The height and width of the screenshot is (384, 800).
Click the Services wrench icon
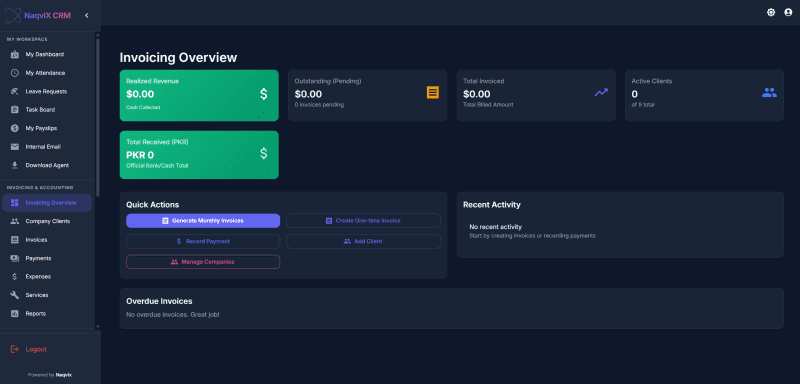(x=15, y=295)
